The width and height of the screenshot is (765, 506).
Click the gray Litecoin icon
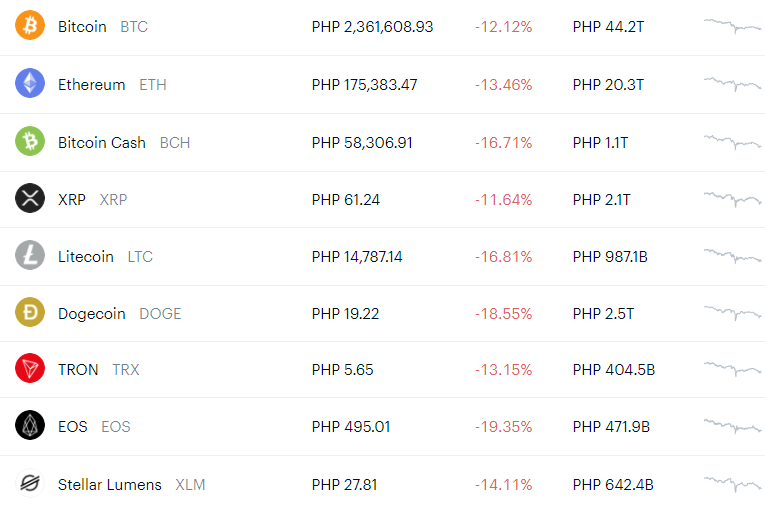coord(30,255)
